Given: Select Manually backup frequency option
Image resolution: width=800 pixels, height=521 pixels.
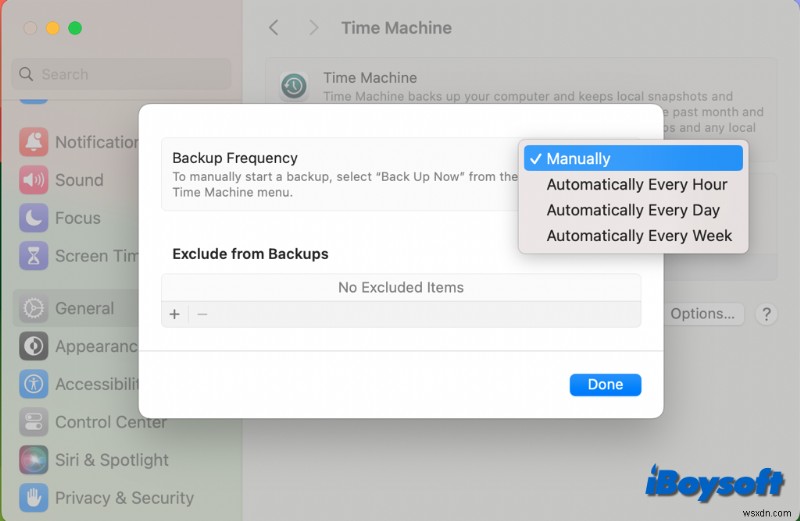Looking at the screenshot, I should 633,158.
